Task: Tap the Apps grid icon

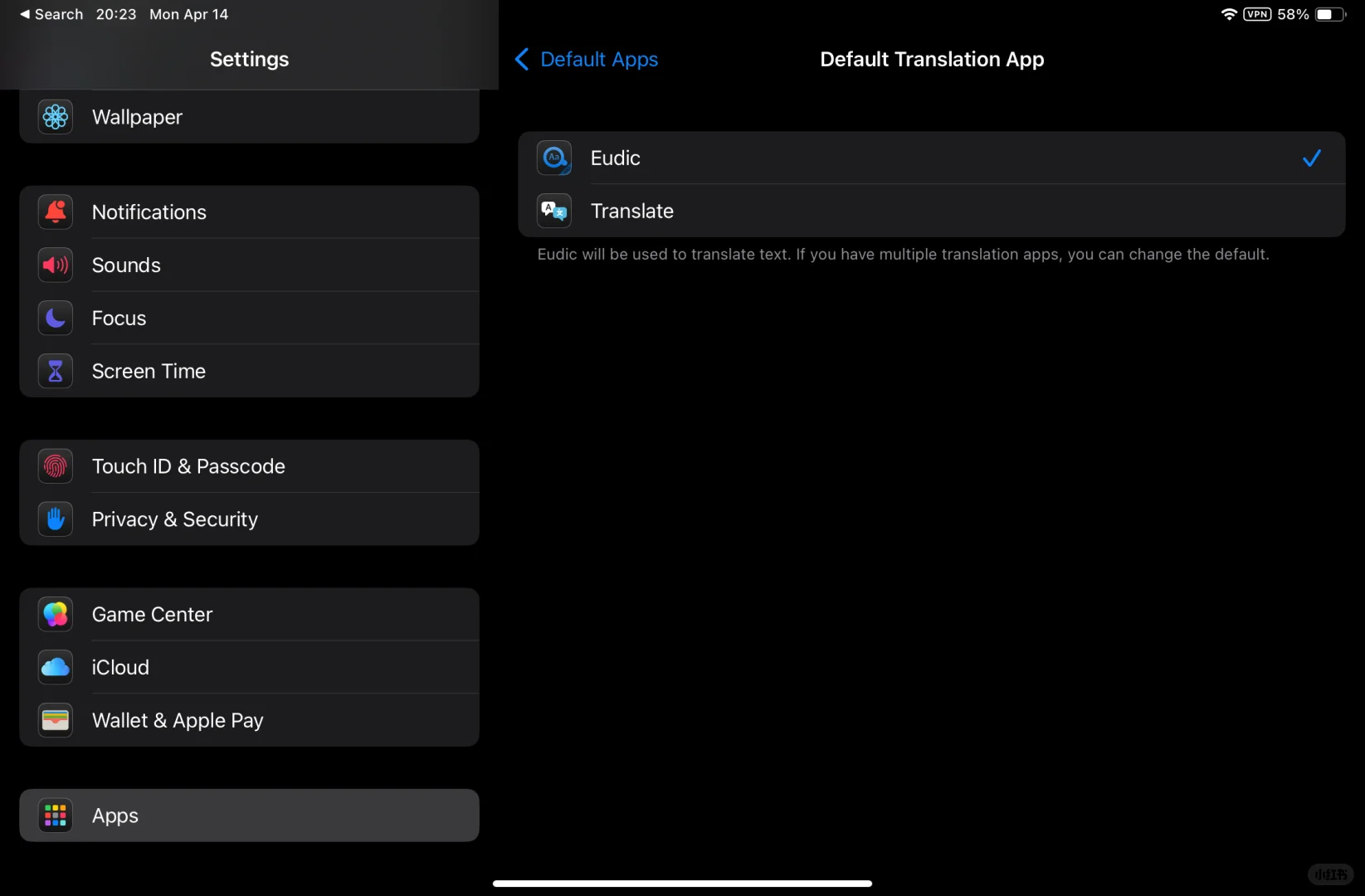Action: [x=56, y=816]
